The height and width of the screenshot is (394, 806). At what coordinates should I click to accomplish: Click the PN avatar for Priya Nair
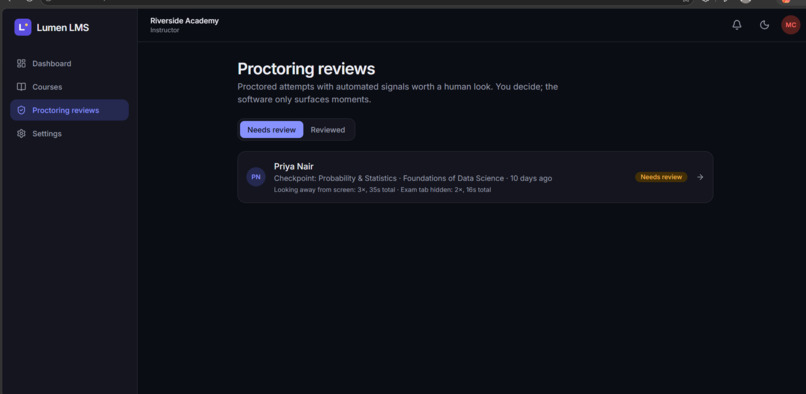tap(256, 177)
